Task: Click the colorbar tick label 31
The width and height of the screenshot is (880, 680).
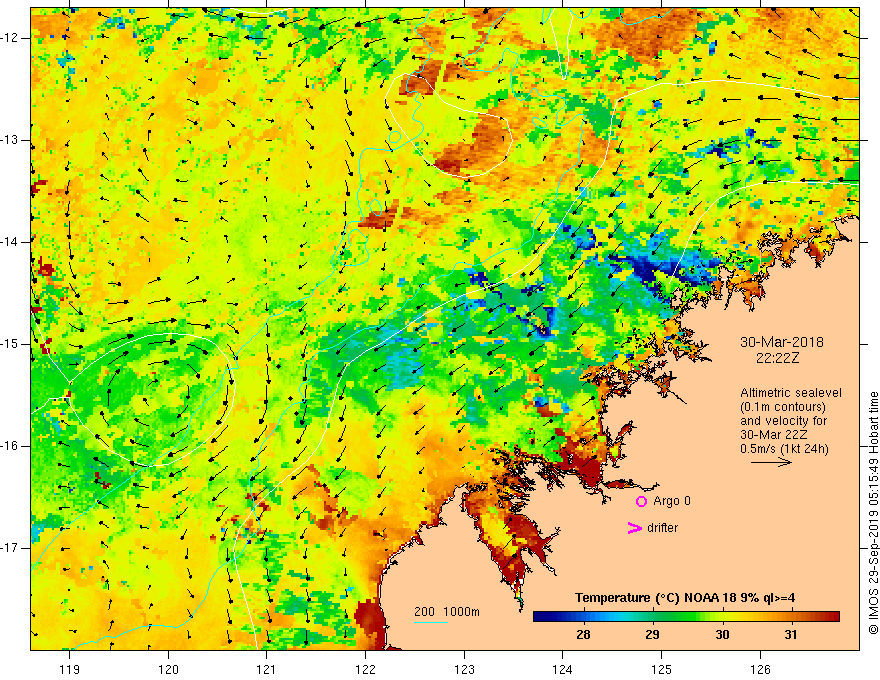Action: [x=791, y=635]
